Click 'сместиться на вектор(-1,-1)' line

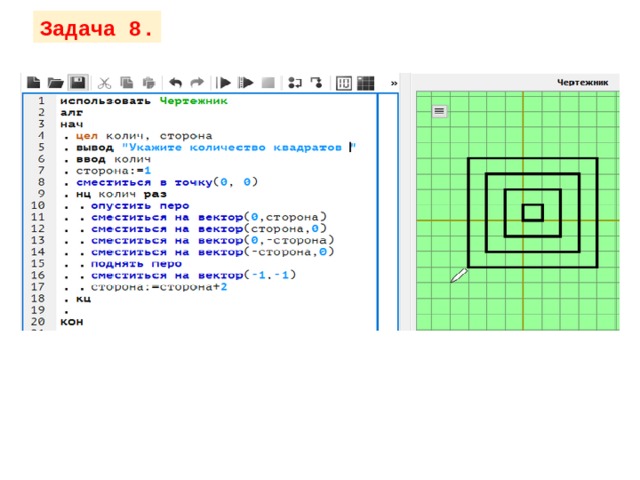click(193, 275)
